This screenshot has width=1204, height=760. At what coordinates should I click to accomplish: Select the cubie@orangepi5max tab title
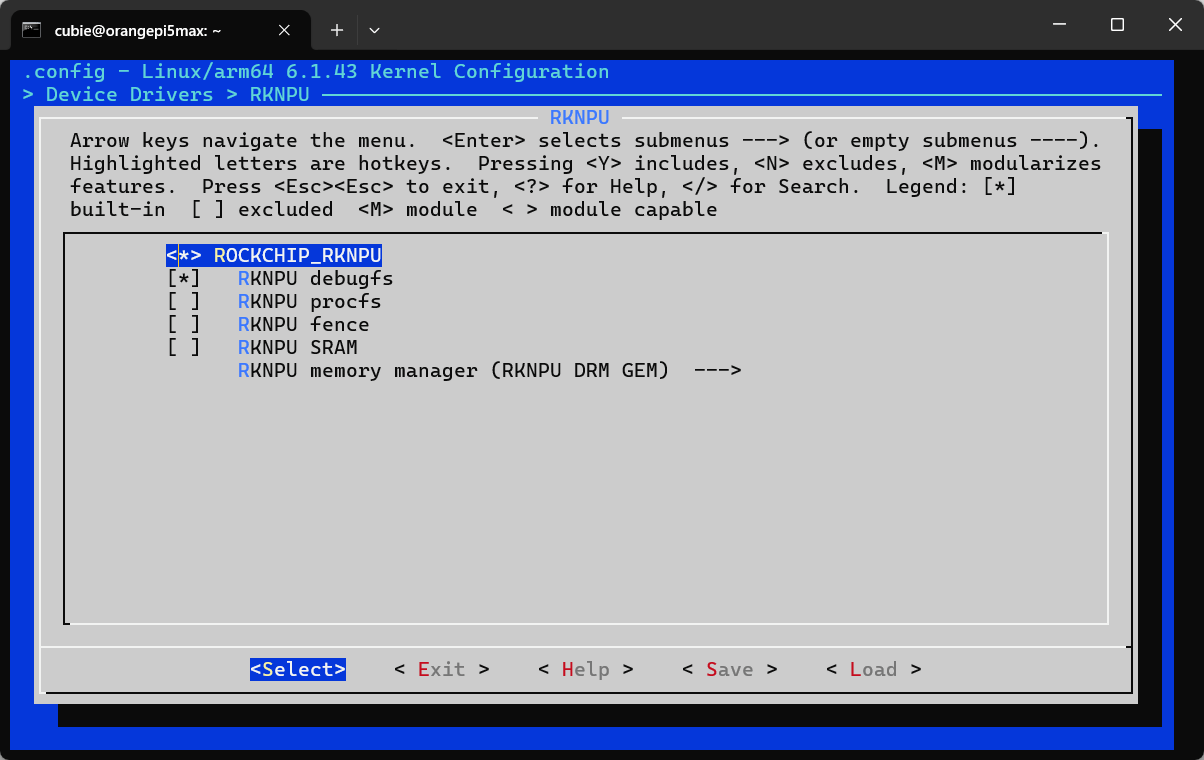tap(138, 30)
